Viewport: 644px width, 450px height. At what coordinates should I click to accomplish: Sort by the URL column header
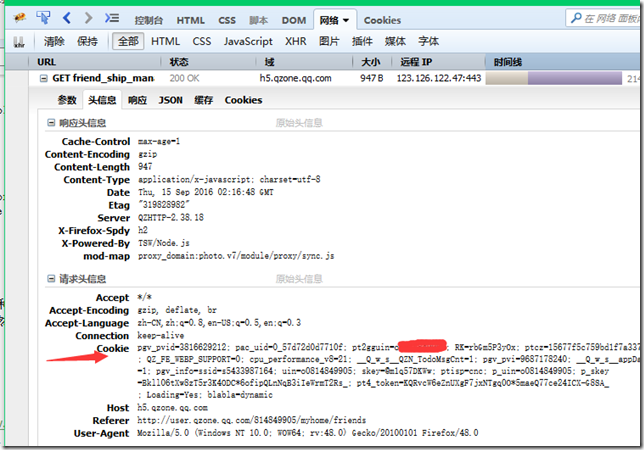point(94,62)
